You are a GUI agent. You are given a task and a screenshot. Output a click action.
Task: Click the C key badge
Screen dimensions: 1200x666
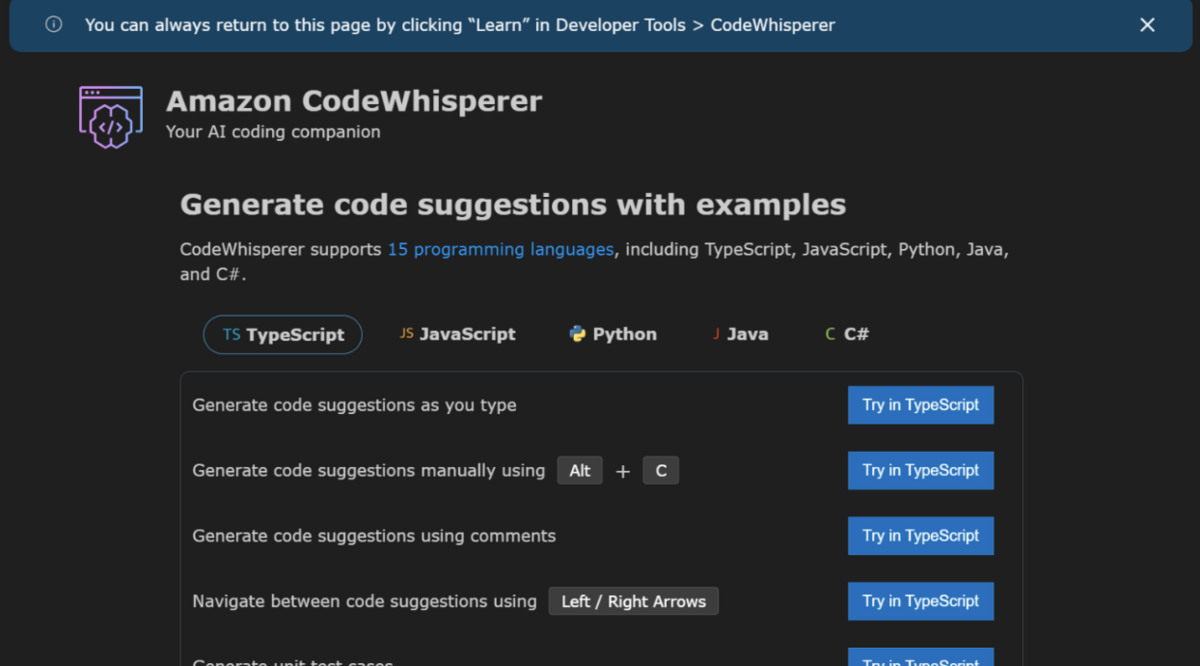(x=661, y=470)
